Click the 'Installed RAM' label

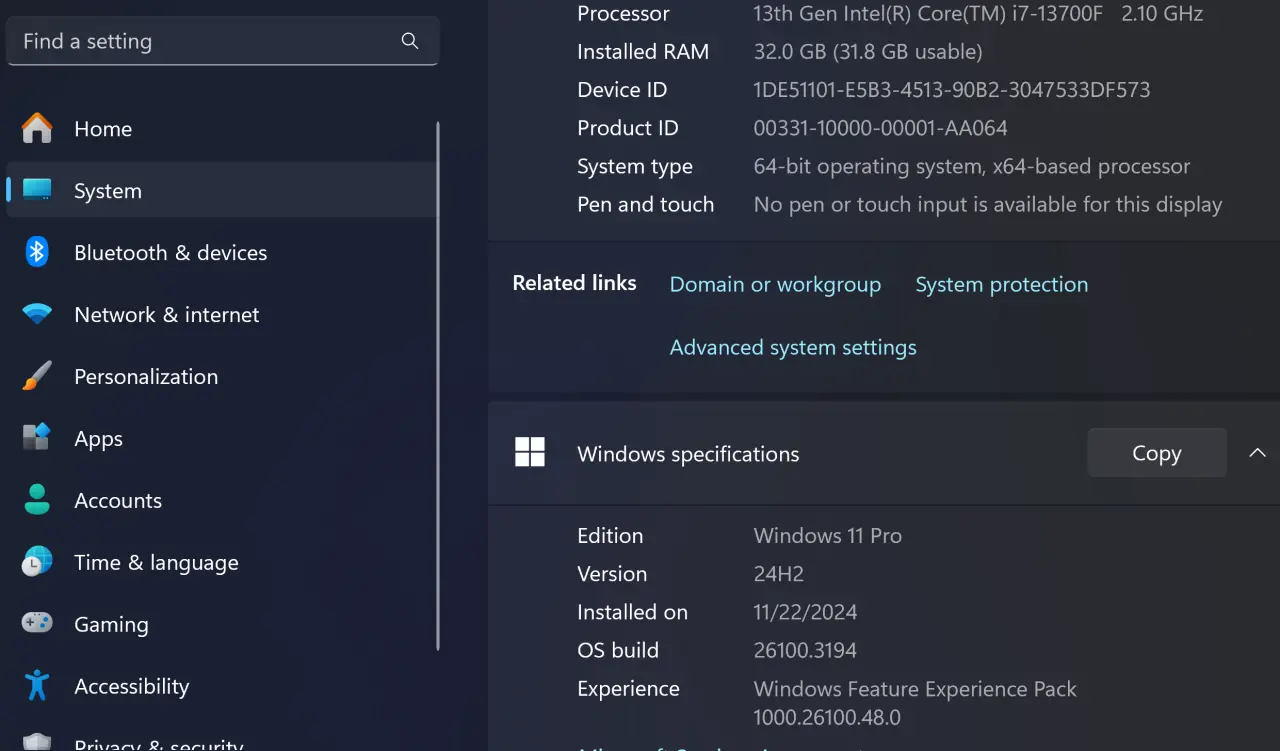pyautogui.click(x=643, y=51)
